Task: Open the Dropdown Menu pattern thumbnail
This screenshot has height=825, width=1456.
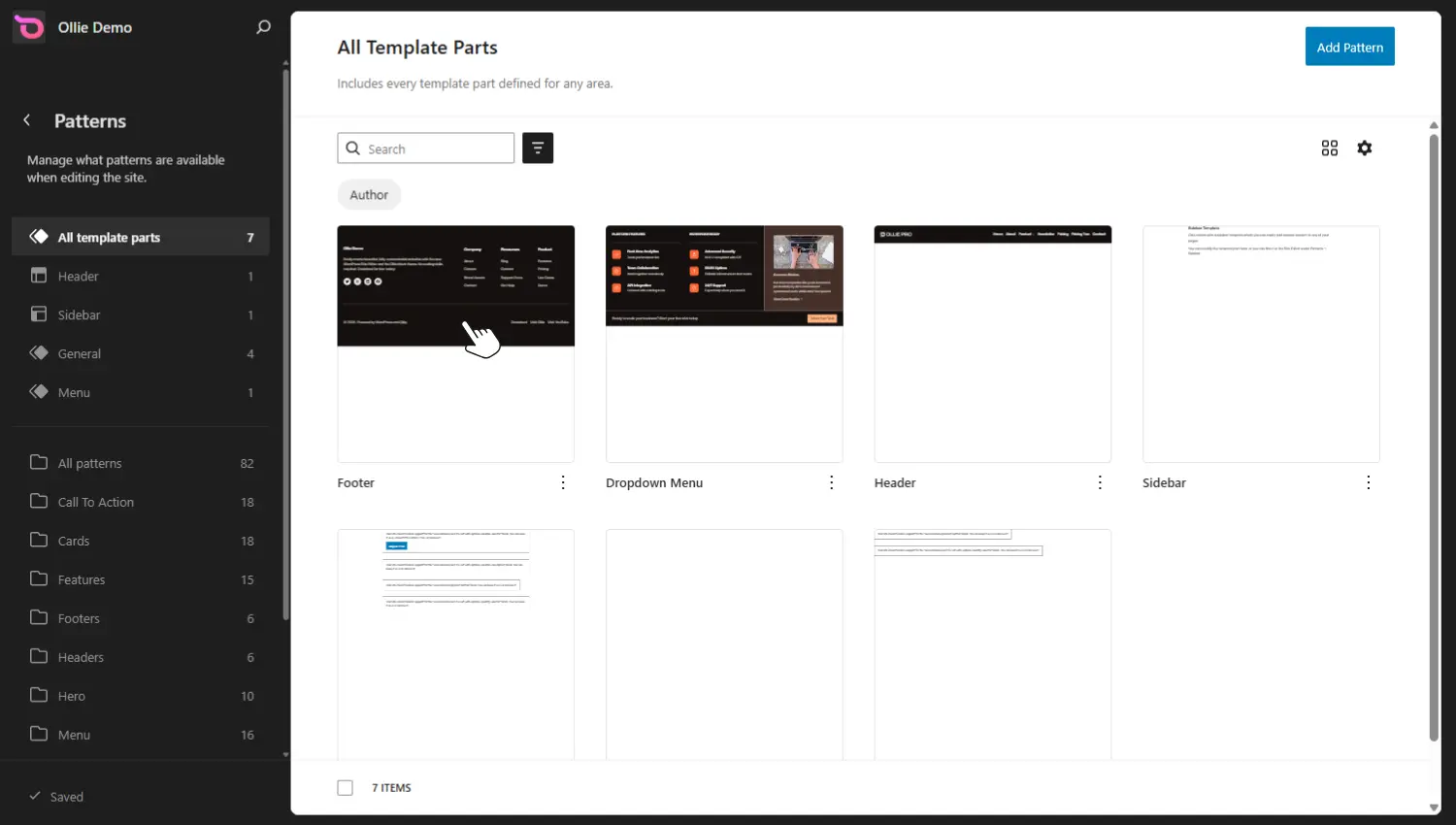Action: tap(724, 345)
